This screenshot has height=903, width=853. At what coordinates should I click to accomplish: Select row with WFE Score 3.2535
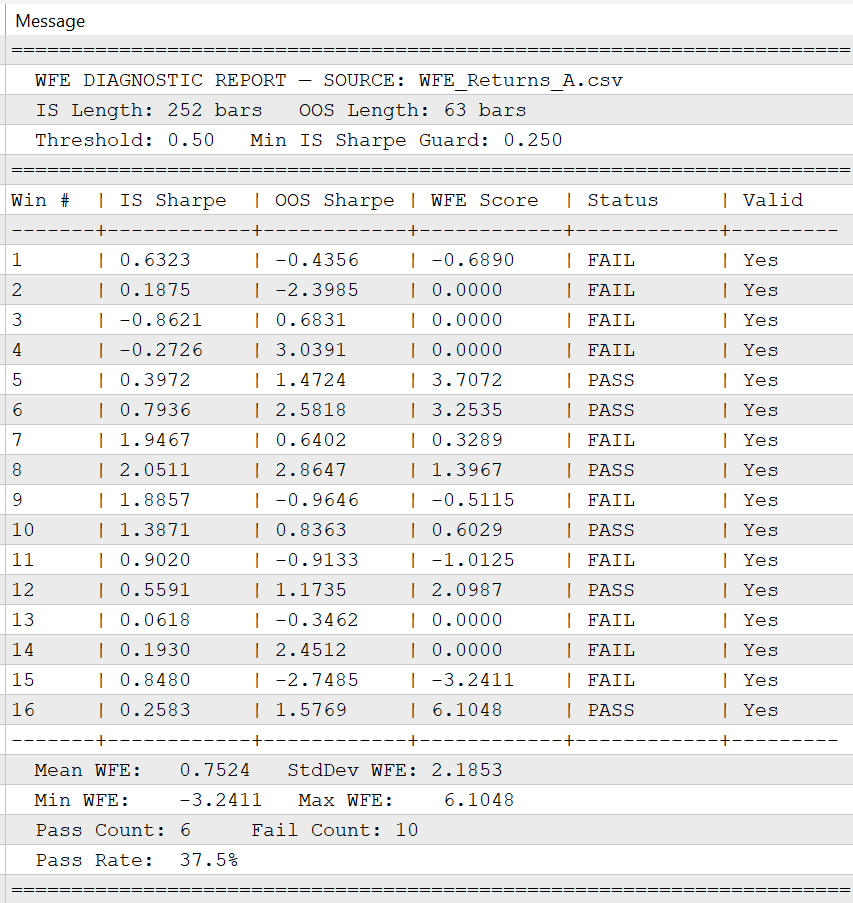[x=429, y=409]
